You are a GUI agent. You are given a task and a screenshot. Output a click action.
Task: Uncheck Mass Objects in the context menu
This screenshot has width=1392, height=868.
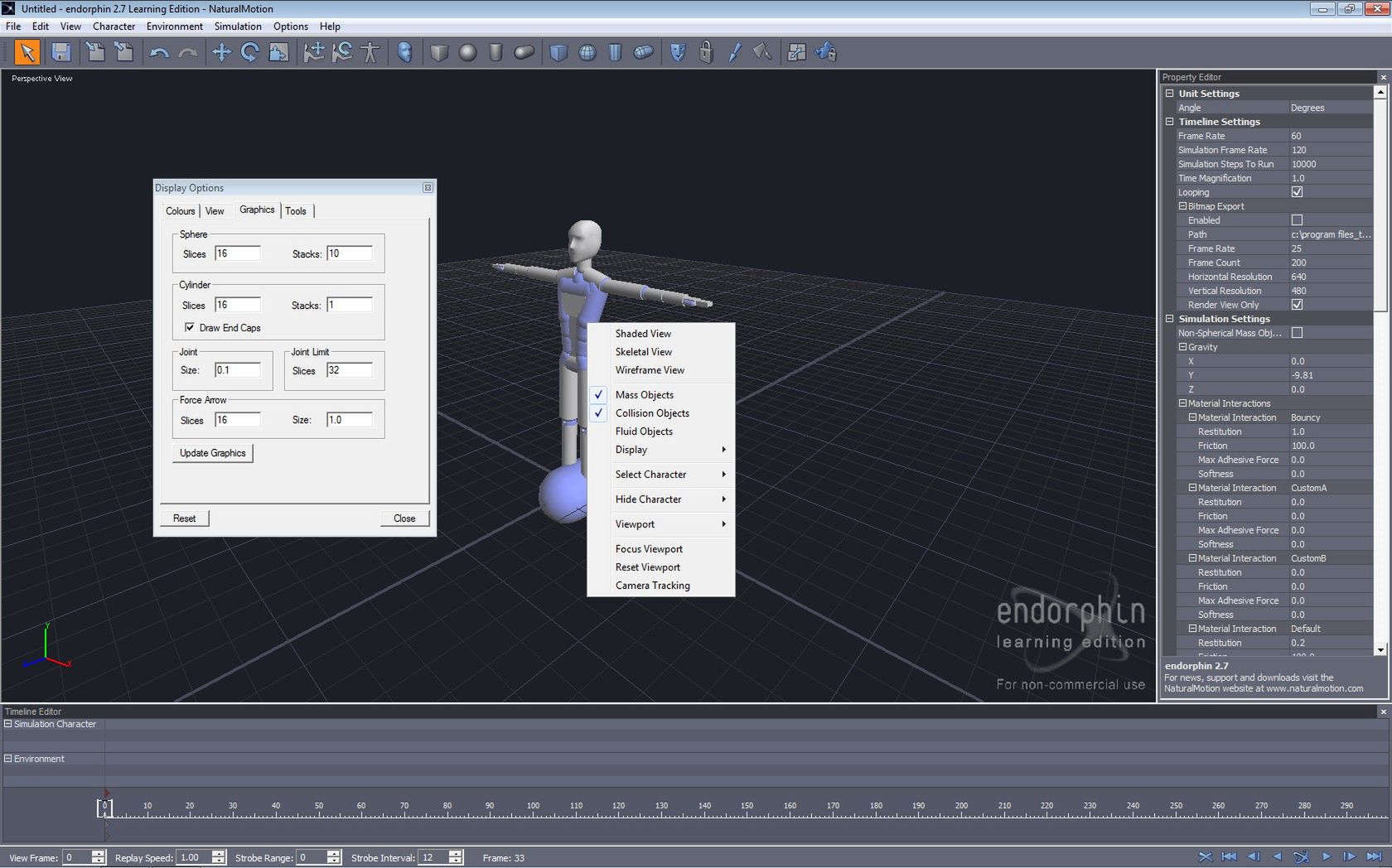tap(644, 395)
